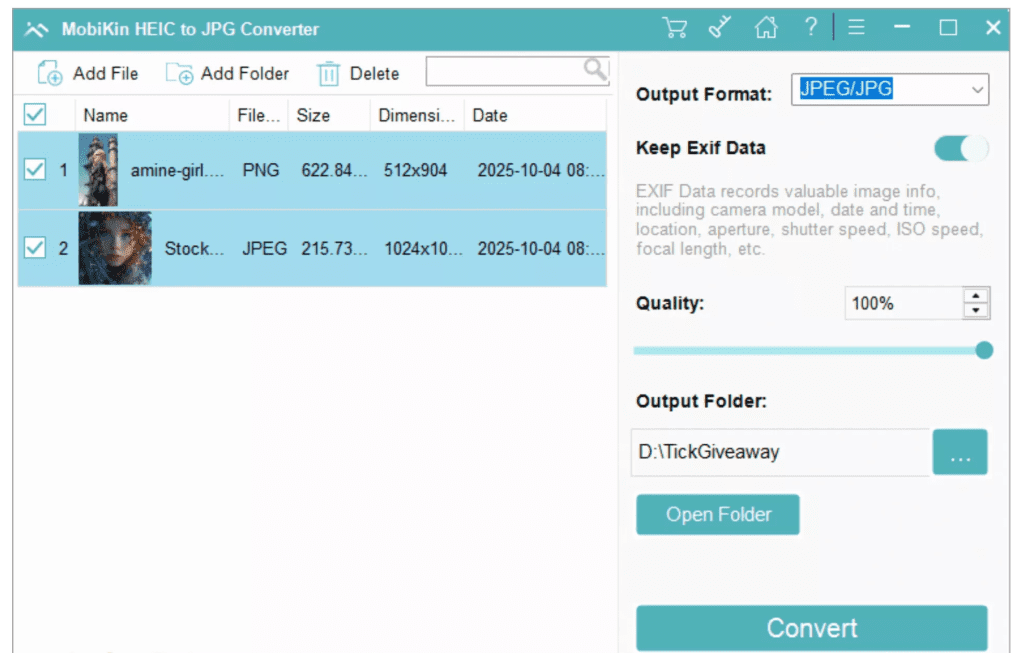The height and width of the screenshot is (653, 1024).
Task: Click the Quality stepper down arrow
Action: [x=977, y=310]
